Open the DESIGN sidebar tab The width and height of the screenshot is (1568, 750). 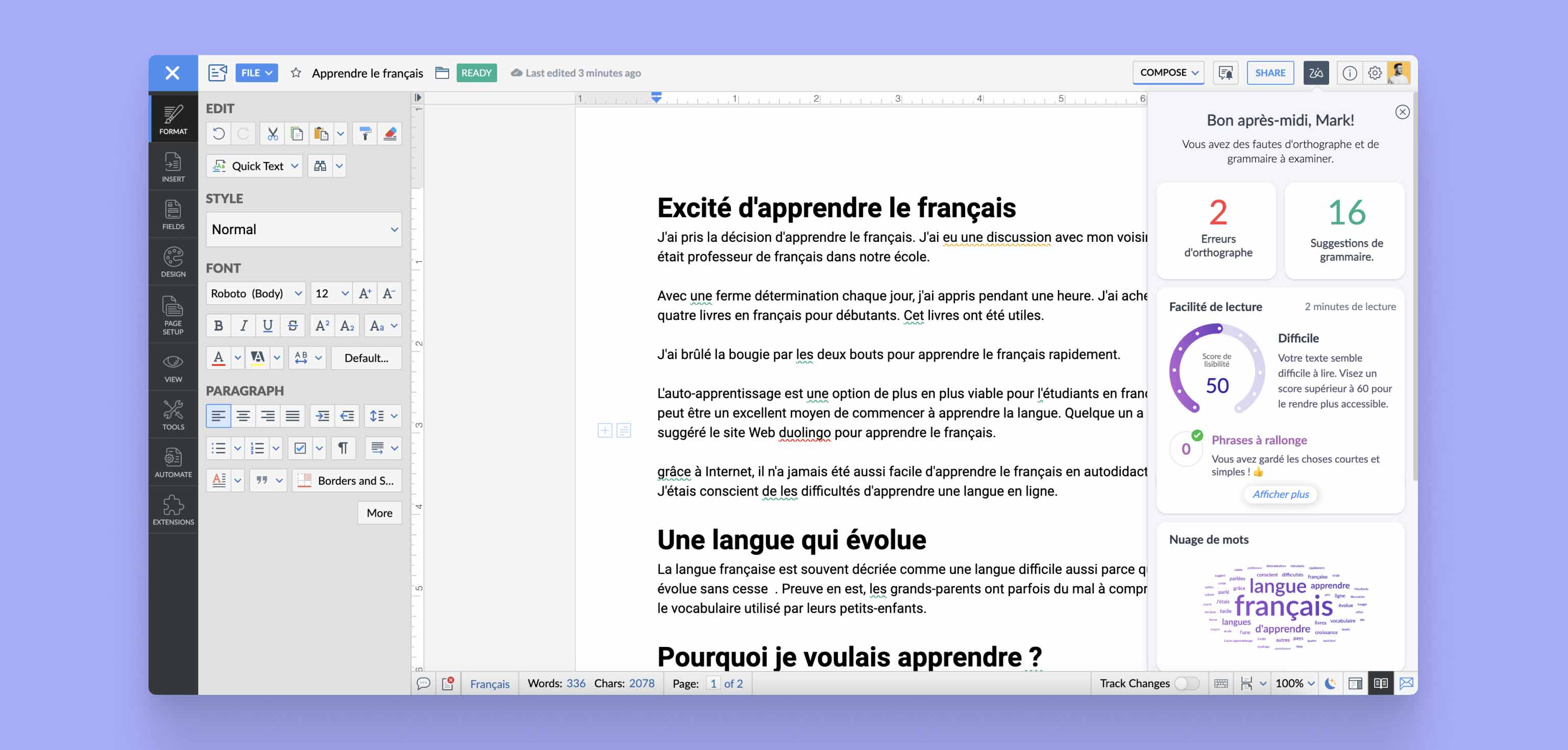pos(173,262)
